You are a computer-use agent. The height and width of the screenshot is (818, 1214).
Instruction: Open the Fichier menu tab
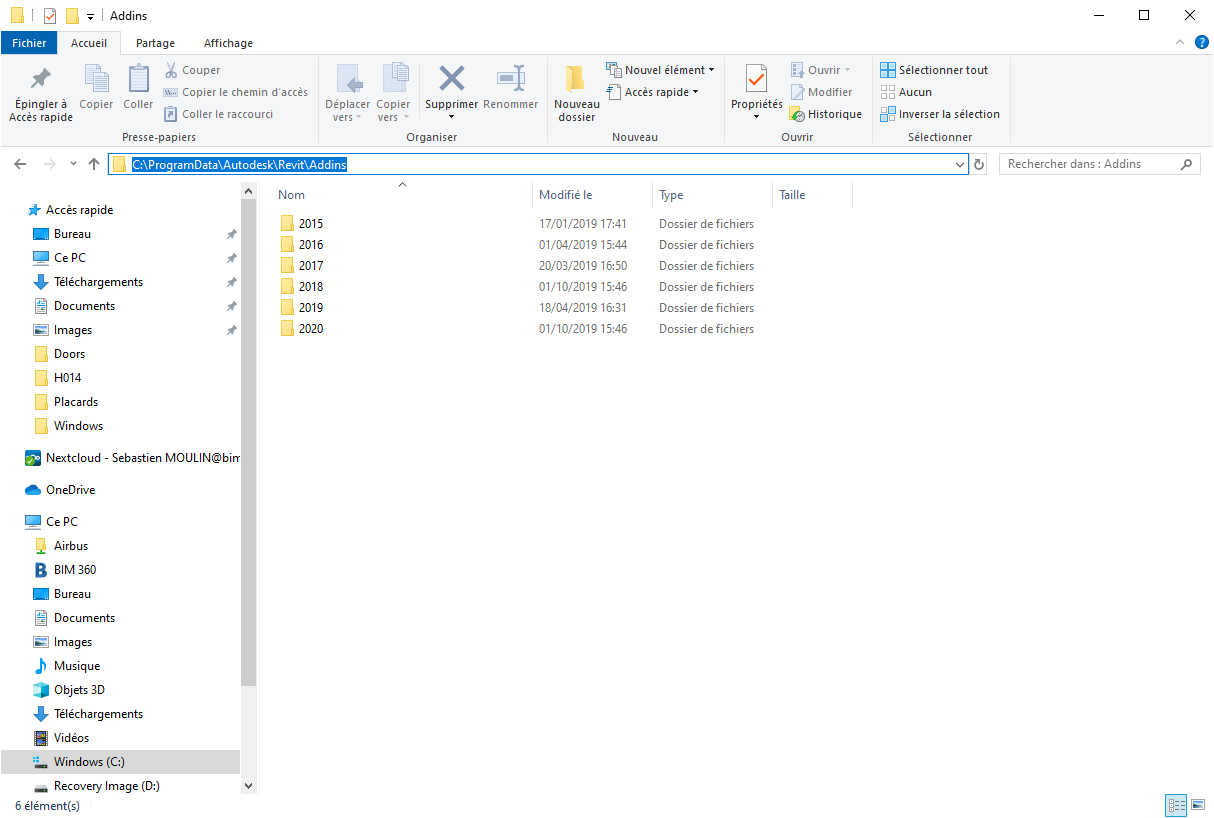pyautogui.click(x=29, y=43)
